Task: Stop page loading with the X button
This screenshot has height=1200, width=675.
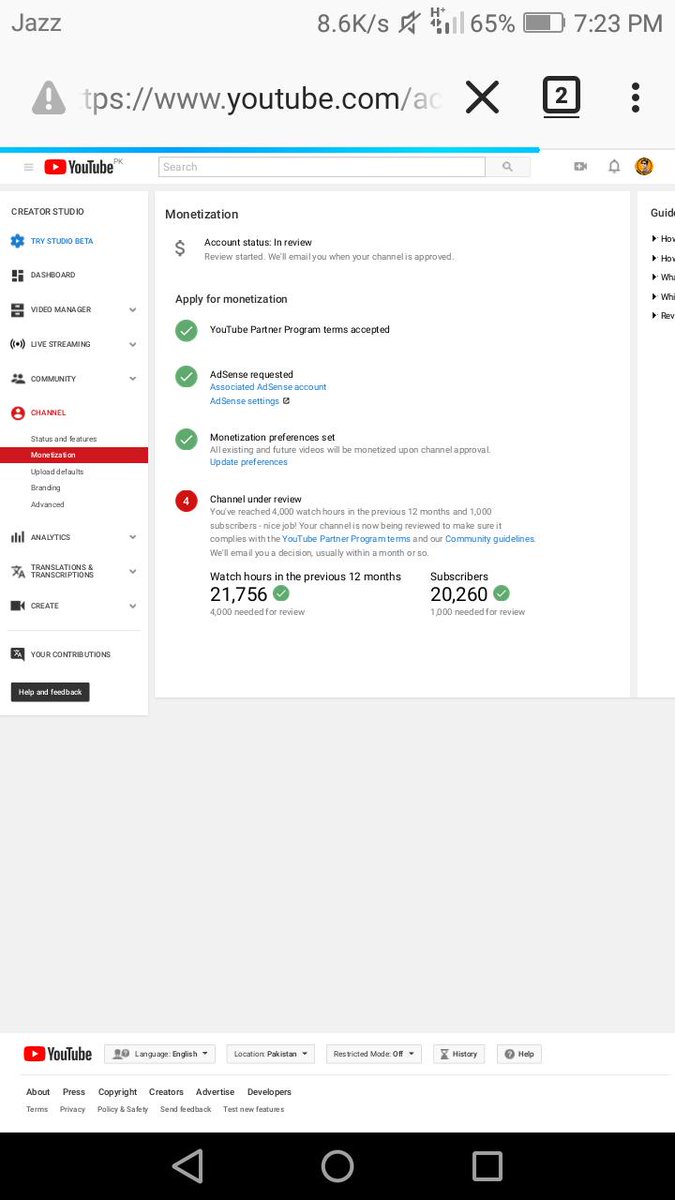Action: (482, 97)
